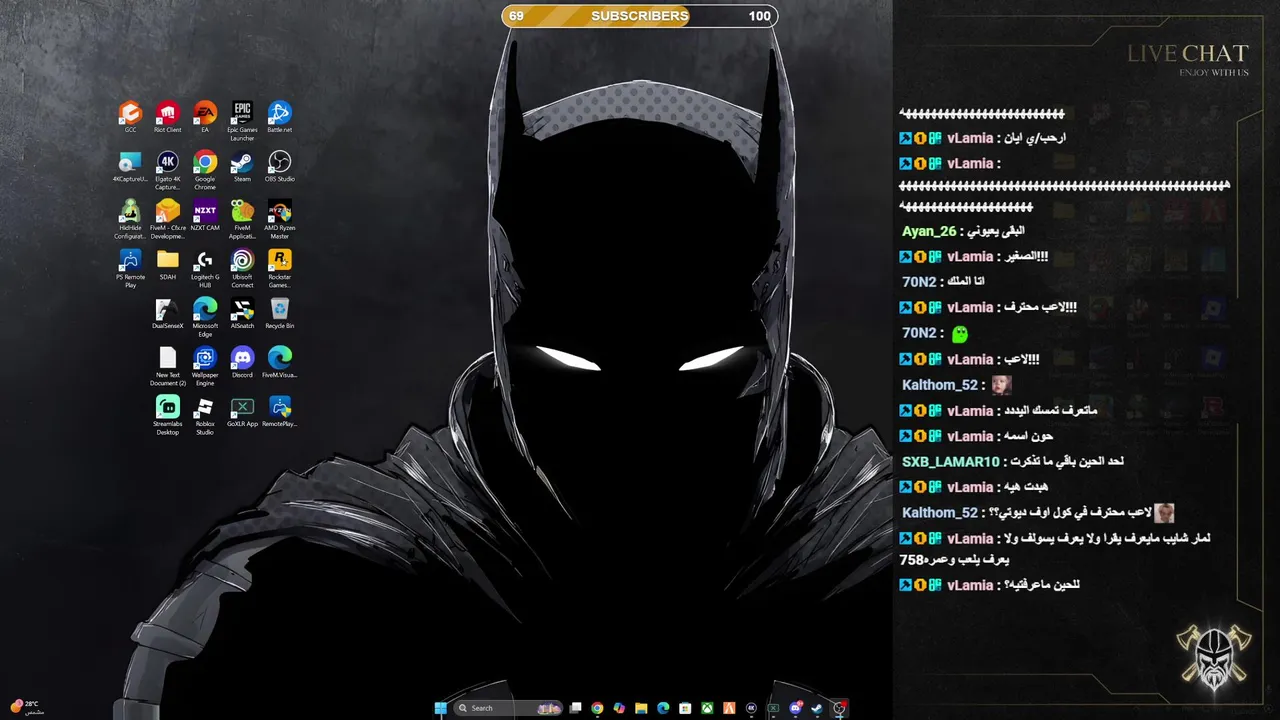Select the RemotePlay... desktop icon
Viewport: 1280px width, 720px height.
point(280,411)
